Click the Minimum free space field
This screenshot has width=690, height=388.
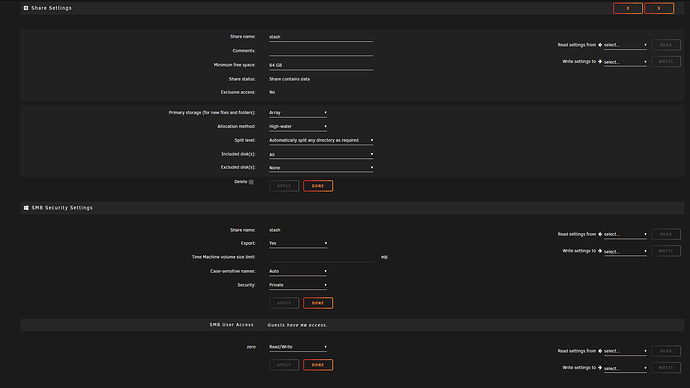click(x=321, y=66)
